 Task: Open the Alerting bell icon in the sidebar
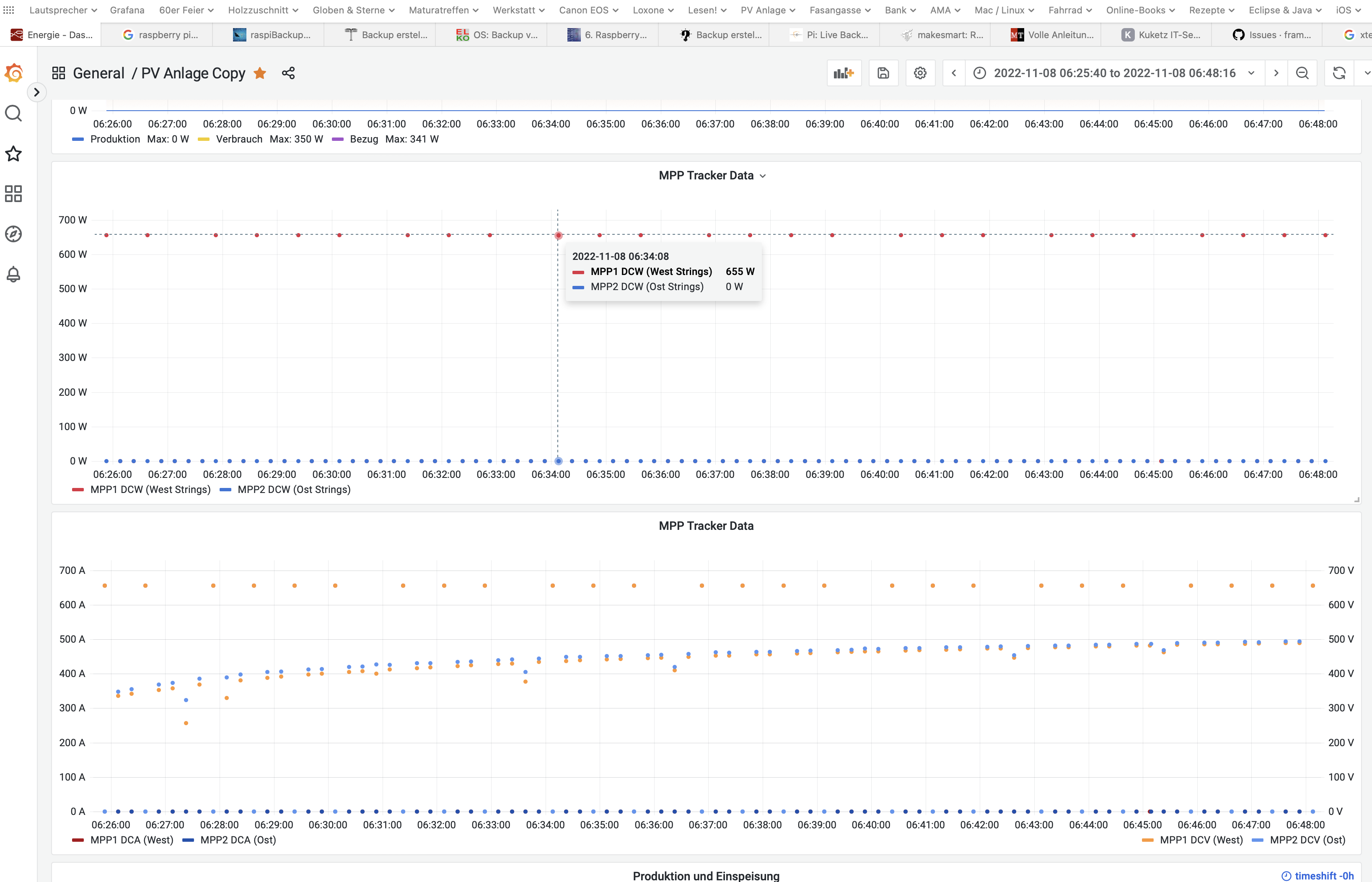14,274
